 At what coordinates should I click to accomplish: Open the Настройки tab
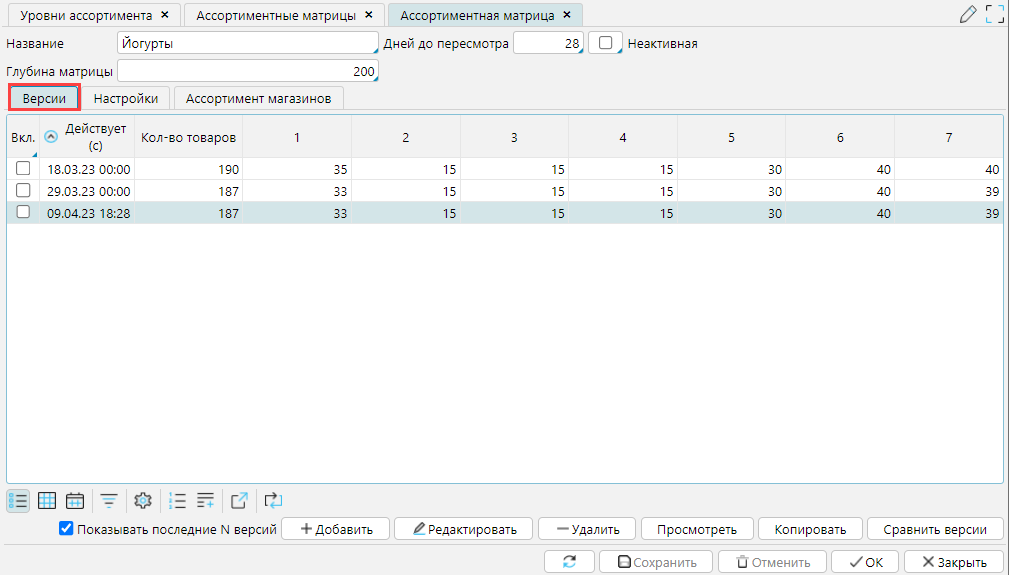(126, 98)
